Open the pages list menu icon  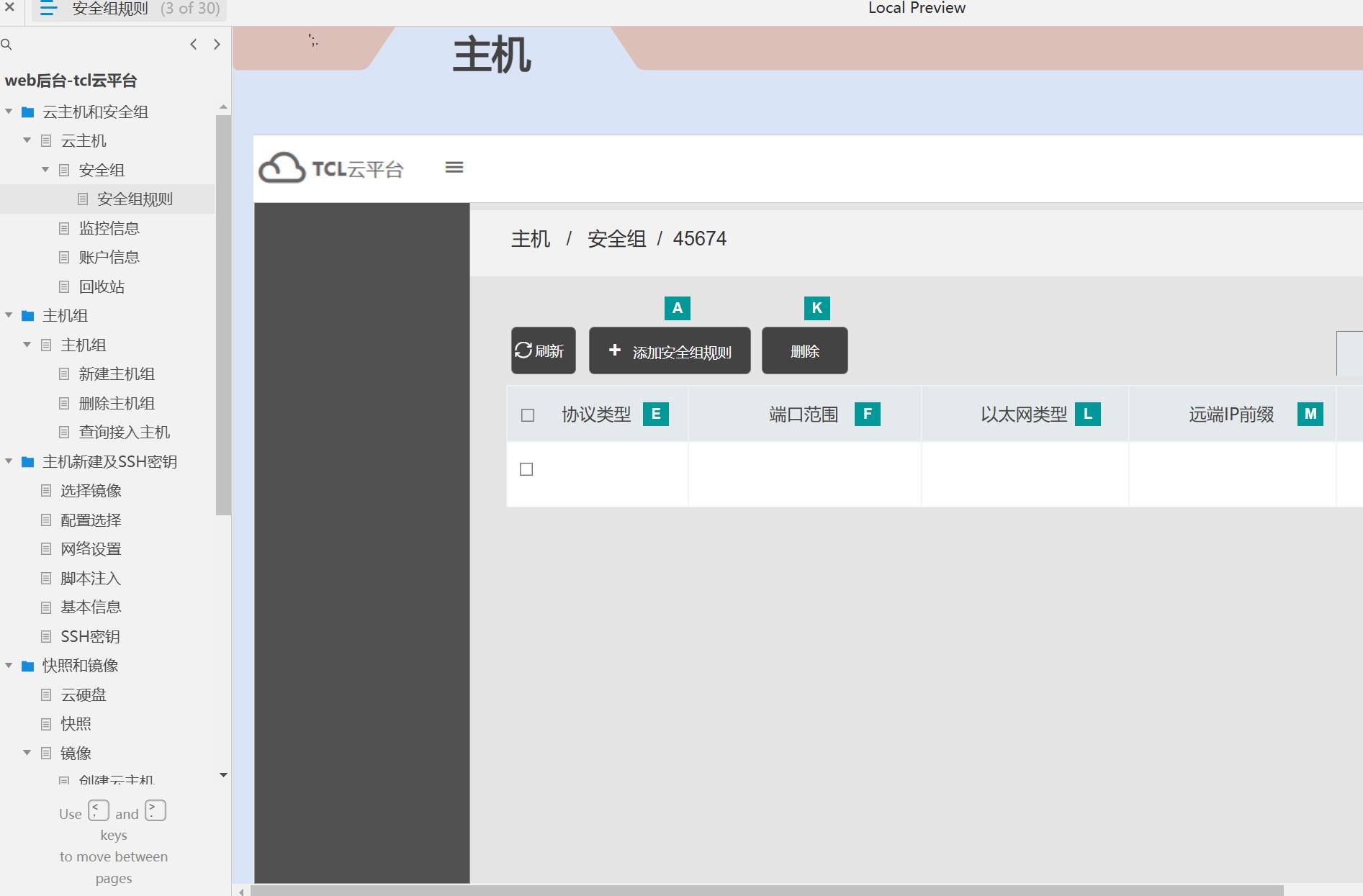(x=48, y=9)
